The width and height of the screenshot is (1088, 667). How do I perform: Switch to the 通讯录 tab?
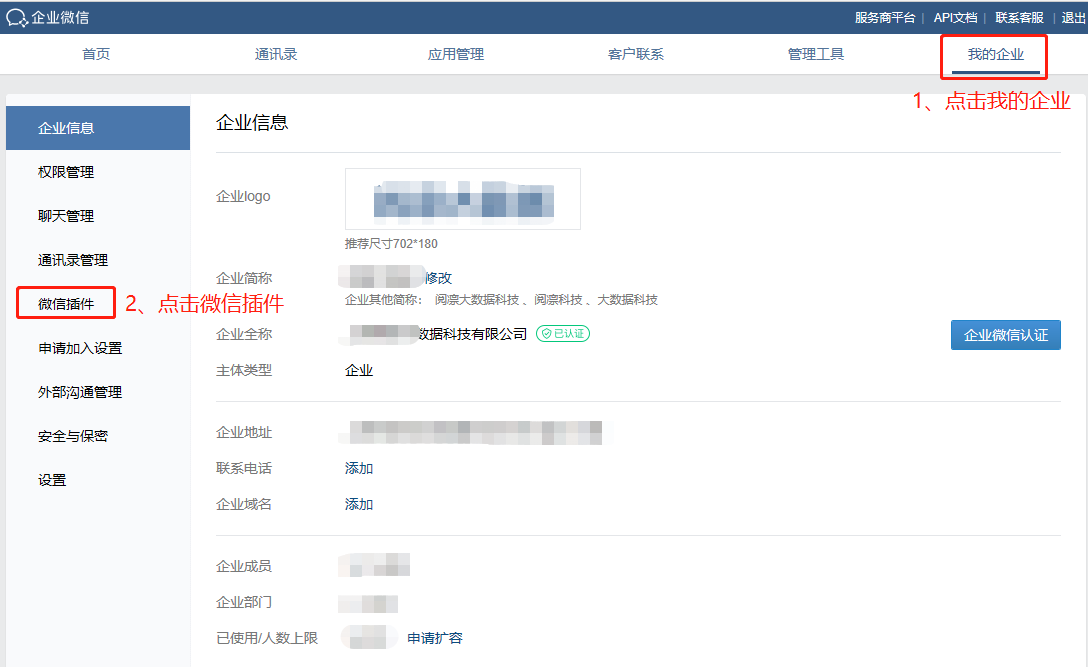click(x=275, y=54)
